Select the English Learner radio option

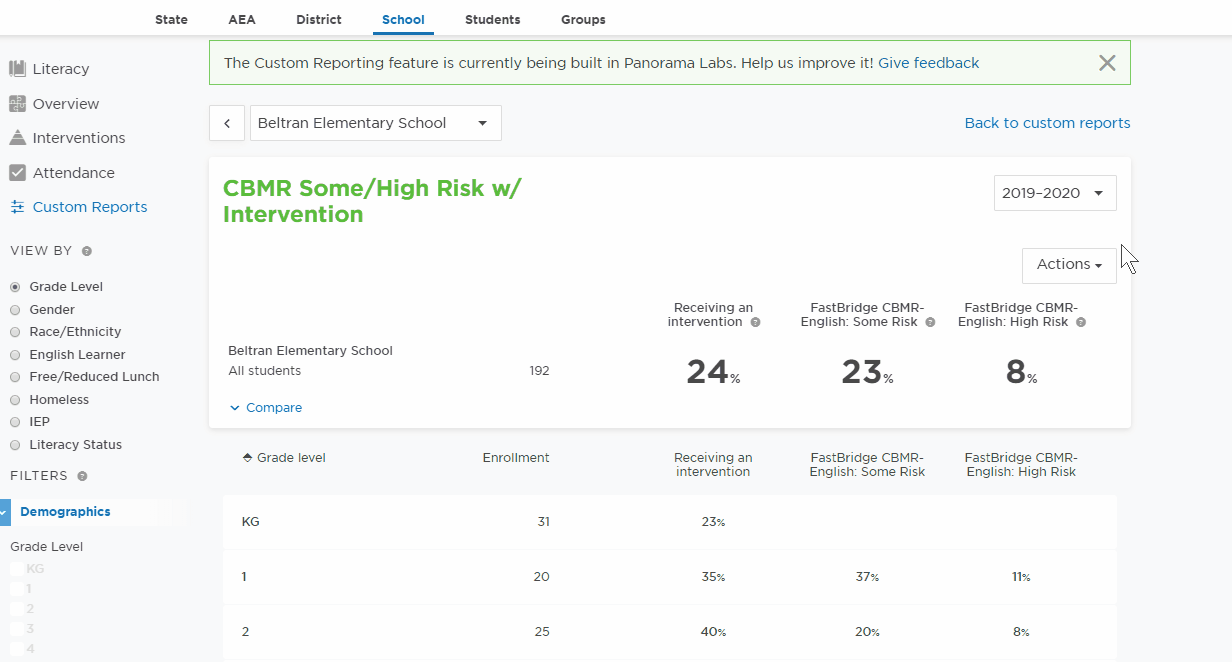tap(15, 355)
